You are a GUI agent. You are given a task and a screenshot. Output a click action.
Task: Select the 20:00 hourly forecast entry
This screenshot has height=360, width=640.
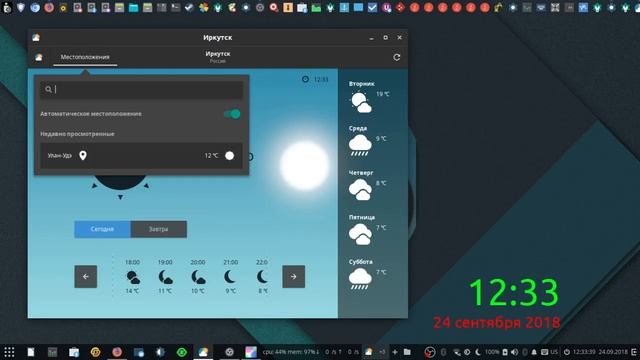(198, 276)
